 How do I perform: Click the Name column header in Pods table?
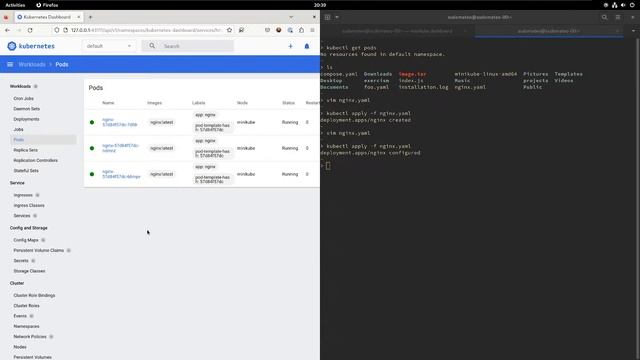pos(108,103)
